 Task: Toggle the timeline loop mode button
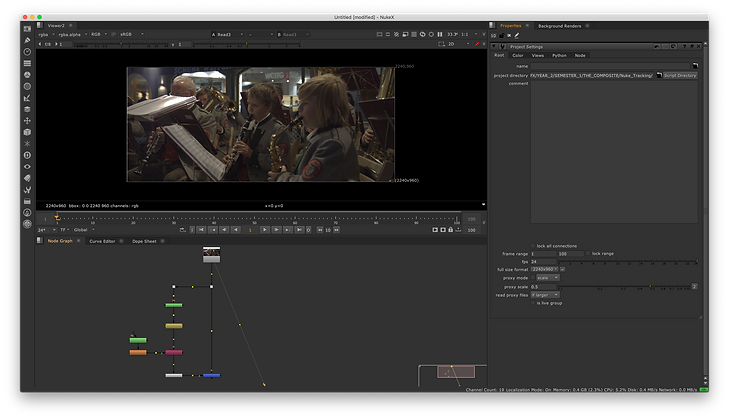[183, 230]
